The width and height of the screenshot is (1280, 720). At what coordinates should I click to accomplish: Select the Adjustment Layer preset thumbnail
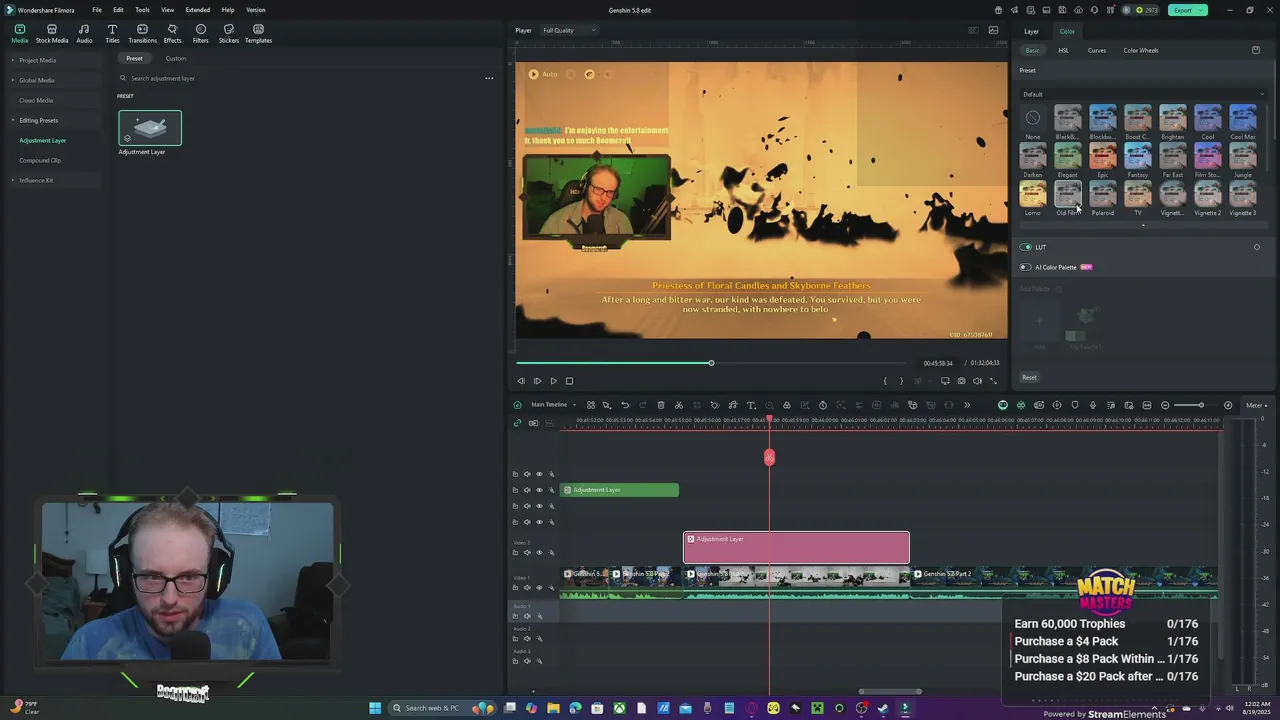150,128
